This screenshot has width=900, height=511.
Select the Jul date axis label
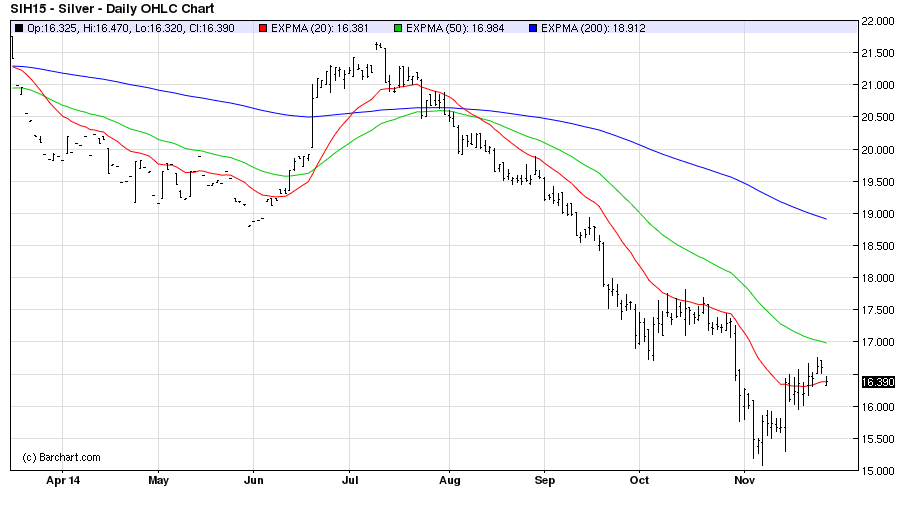(x=350, y=480)
